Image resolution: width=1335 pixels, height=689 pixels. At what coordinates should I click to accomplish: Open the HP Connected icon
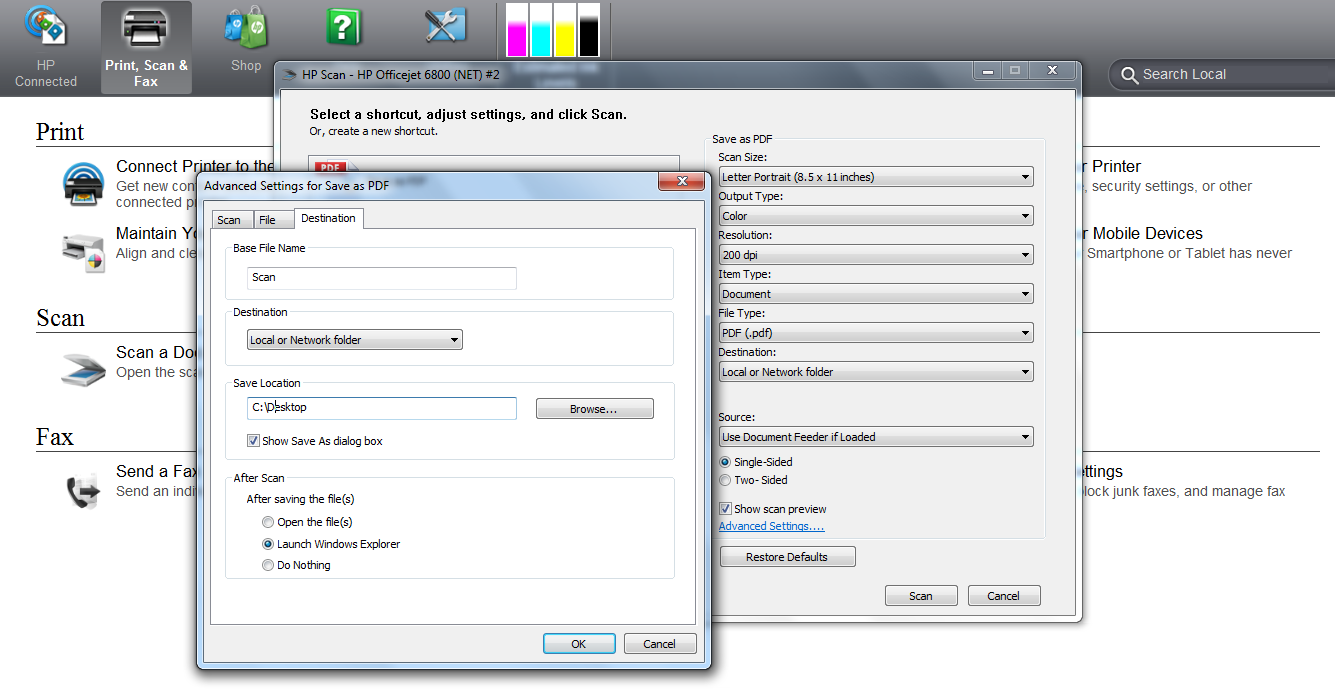(45, 28)
